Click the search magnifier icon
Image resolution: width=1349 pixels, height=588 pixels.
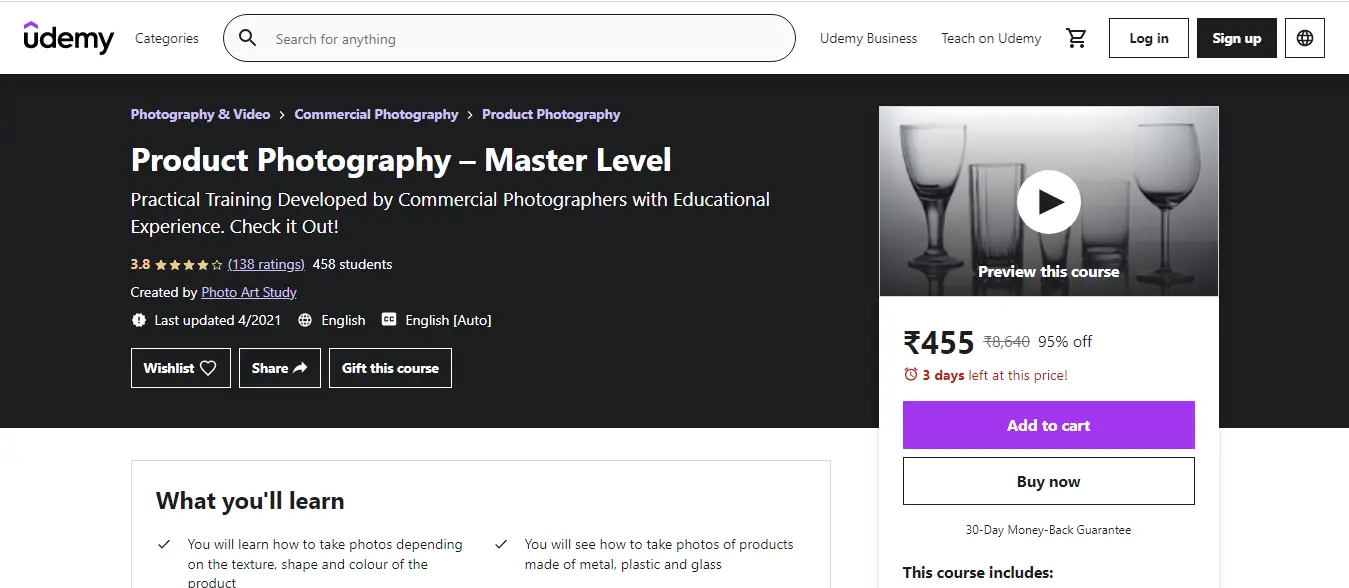(x=247, y=39)
